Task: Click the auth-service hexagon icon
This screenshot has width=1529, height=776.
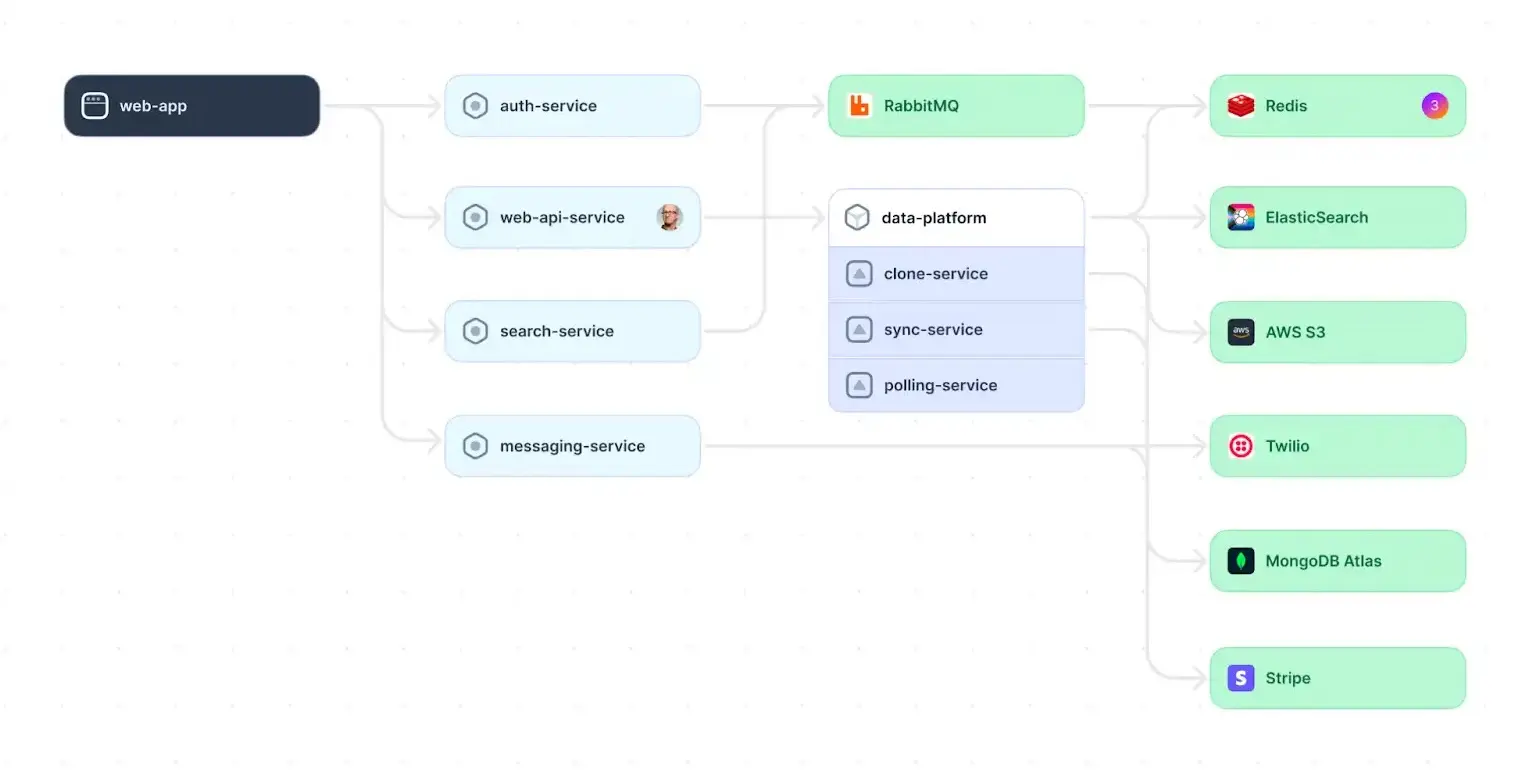Action: [x=475, y=106]
